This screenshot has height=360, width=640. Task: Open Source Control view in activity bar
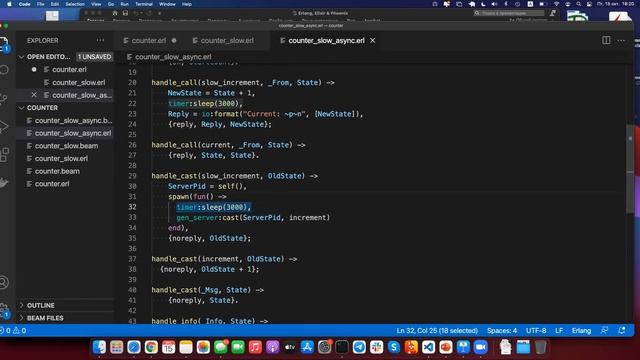tap(4, 98)
